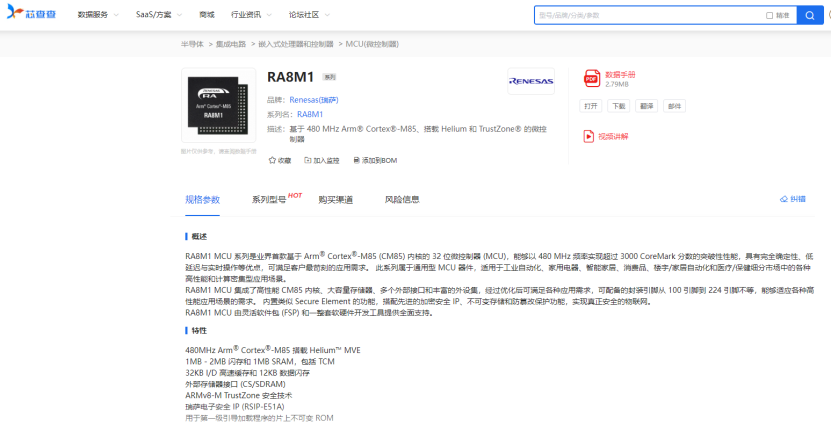This screenshot has width=831, height=424.
Task: Expand the SaaS/方案 dropdown menu
Action: click(x=158, y=15)
